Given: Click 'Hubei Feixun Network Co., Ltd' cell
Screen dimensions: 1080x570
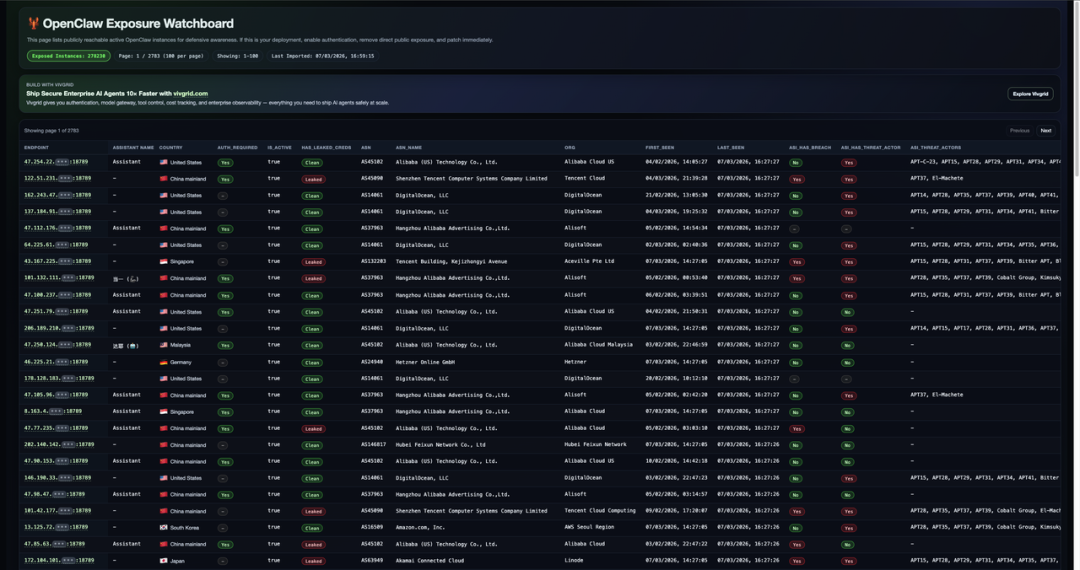Looking at the screenshot, I should (x=440, y=445).
